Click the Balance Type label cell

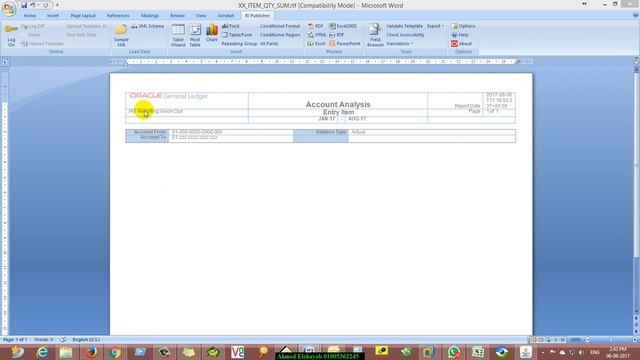pos(321,132)
